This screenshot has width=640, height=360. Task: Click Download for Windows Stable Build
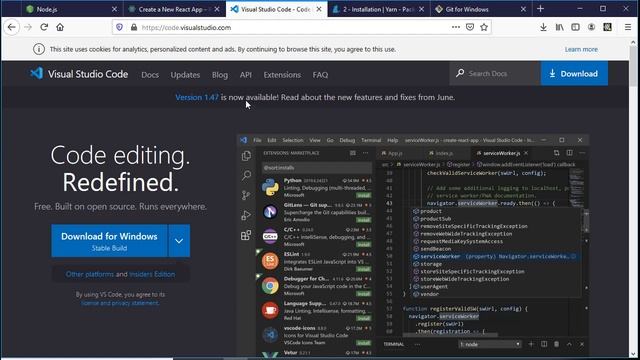point(109,241)
